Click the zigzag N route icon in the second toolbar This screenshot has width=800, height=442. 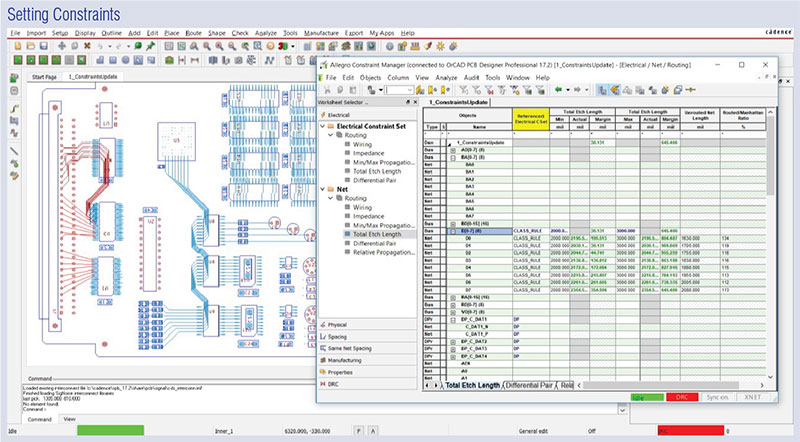269,60
